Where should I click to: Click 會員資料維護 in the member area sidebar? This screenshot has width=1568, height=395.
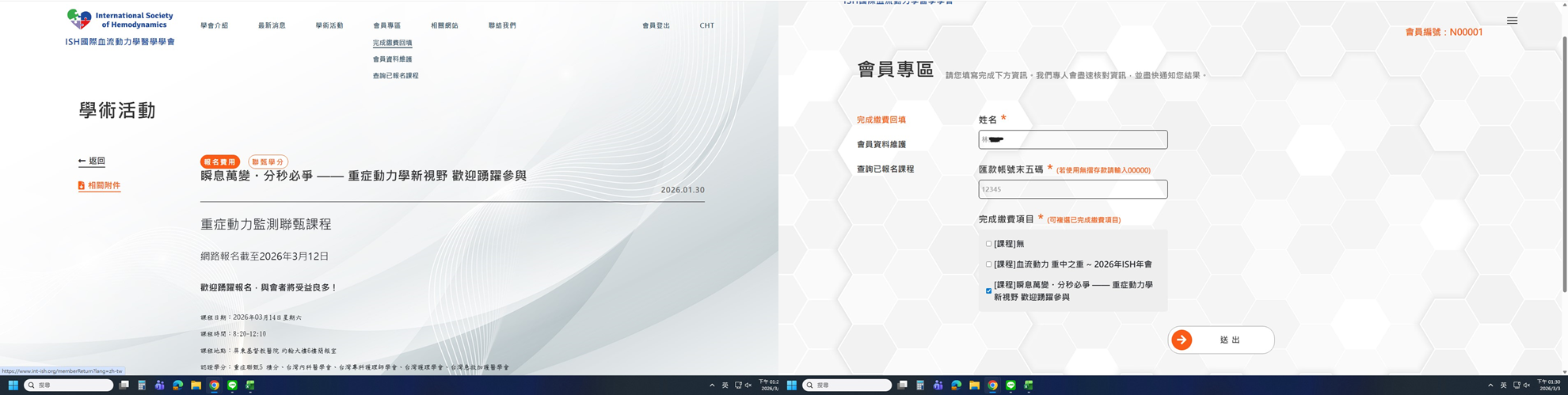click(881, 144)
